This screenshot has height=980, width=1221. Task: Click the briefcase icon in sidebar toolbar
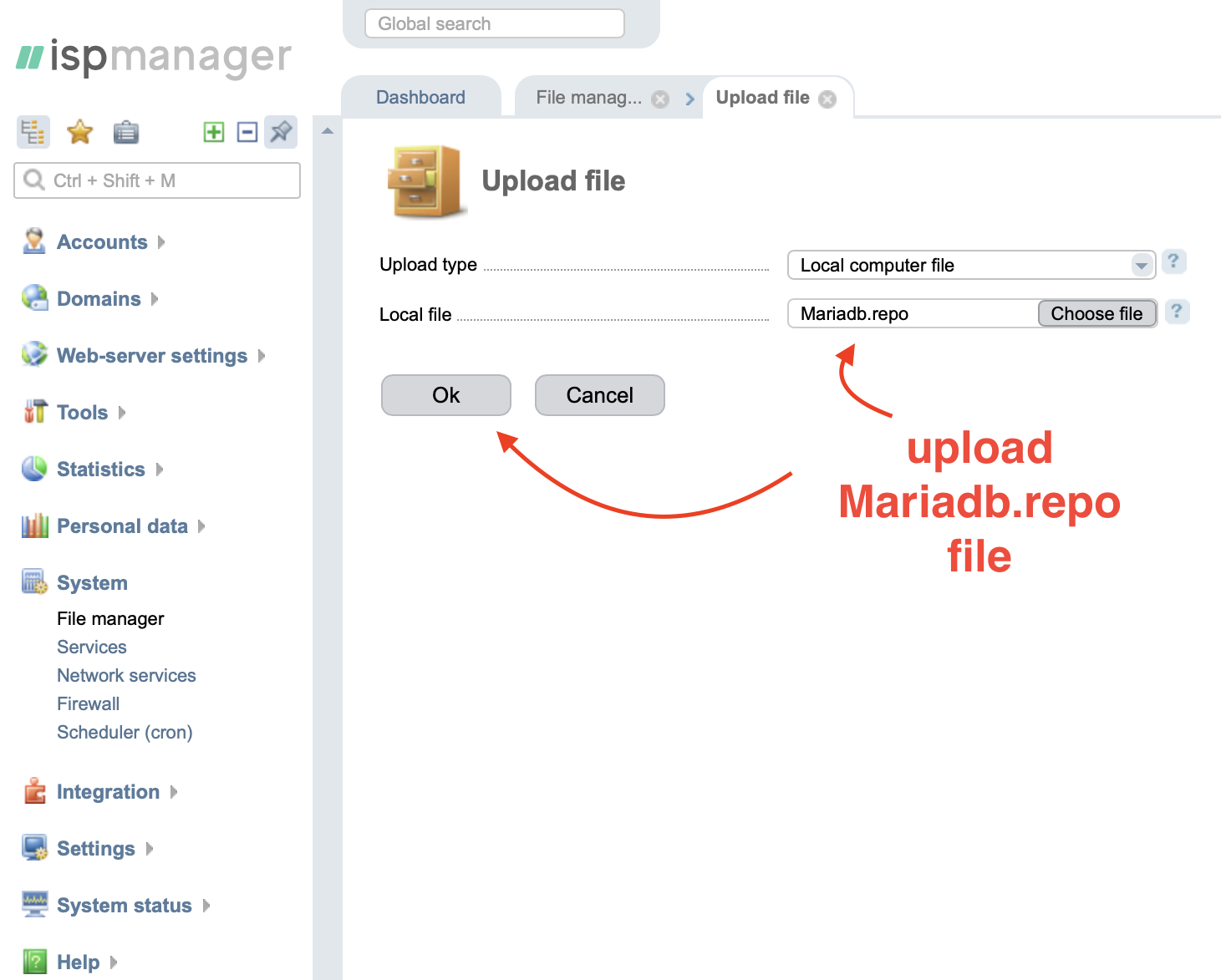(126, 132)
